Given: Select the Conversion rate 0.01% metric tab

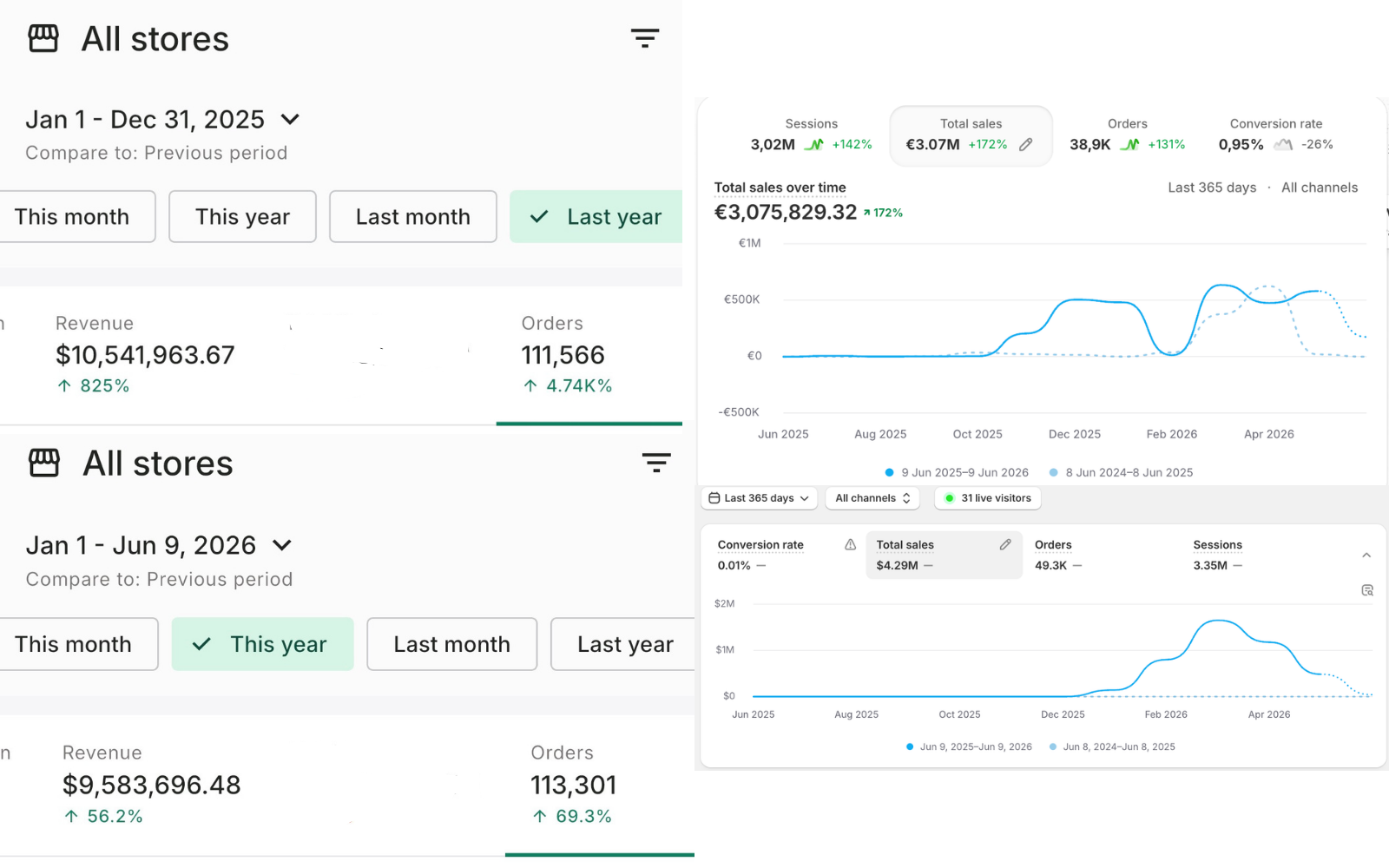Looking at the screenshot, I should (x=787, y=556).
